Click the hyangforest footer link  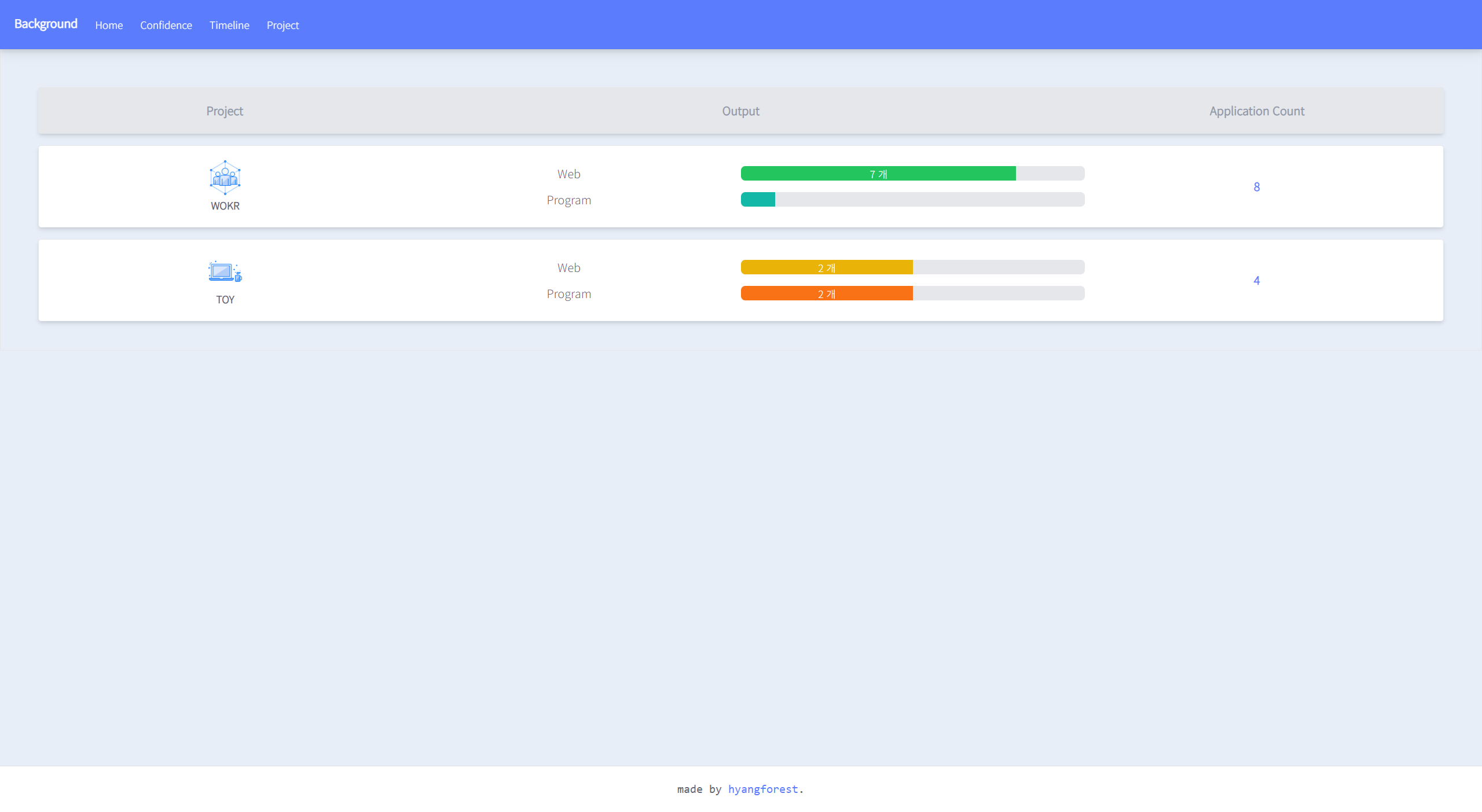762,789
